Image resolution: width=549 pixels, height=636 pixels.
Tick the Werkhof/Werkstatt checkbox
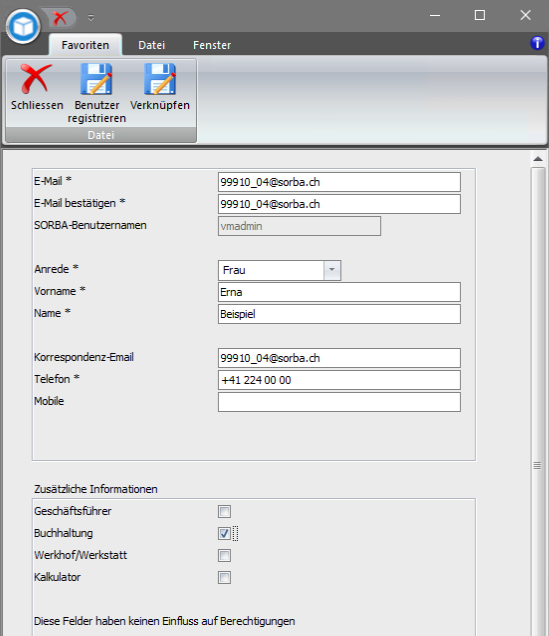pyautogui.click(x=224, y=555)
